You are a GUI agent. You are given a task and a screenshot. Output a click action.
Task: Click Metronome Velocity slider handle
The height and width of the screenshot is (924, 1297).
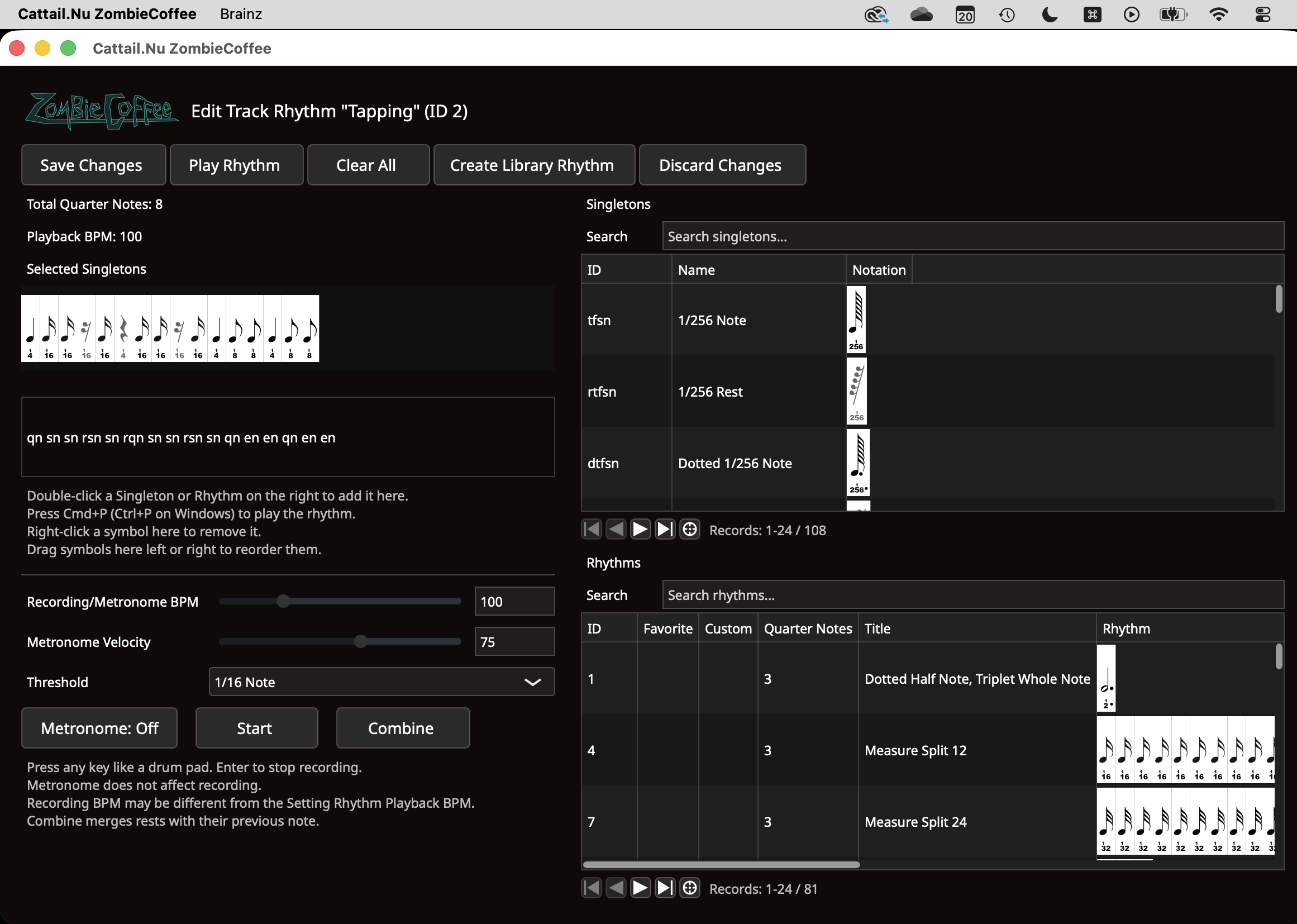(361, 642)
